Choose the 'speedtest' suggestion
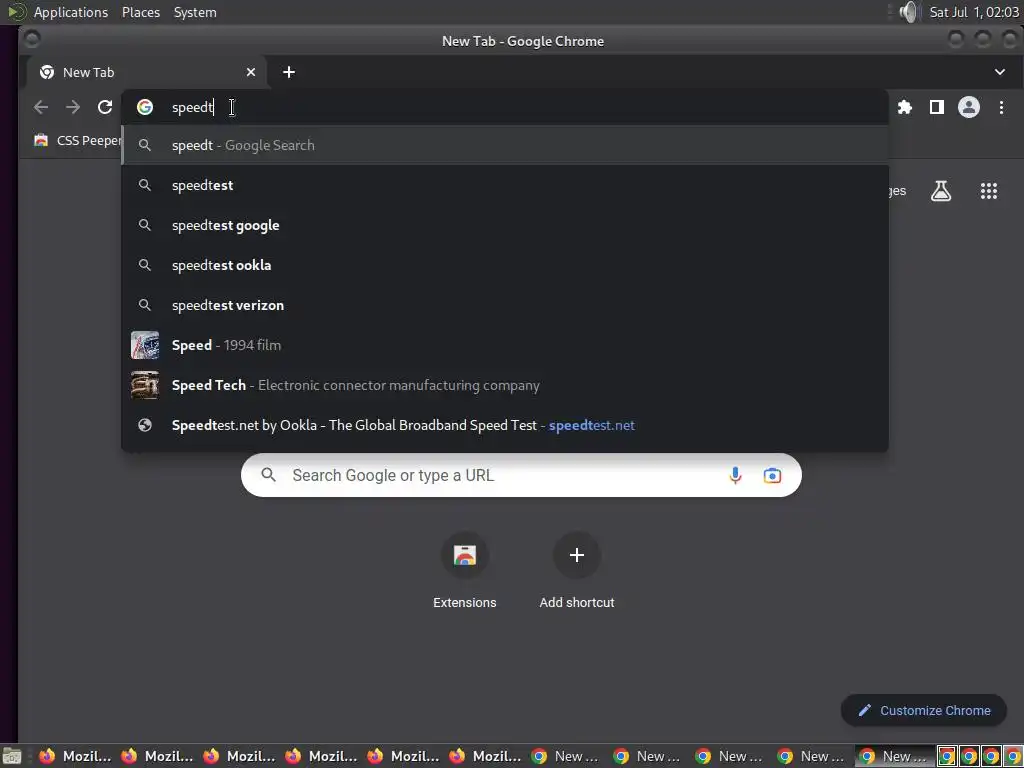 coord(504,185)
